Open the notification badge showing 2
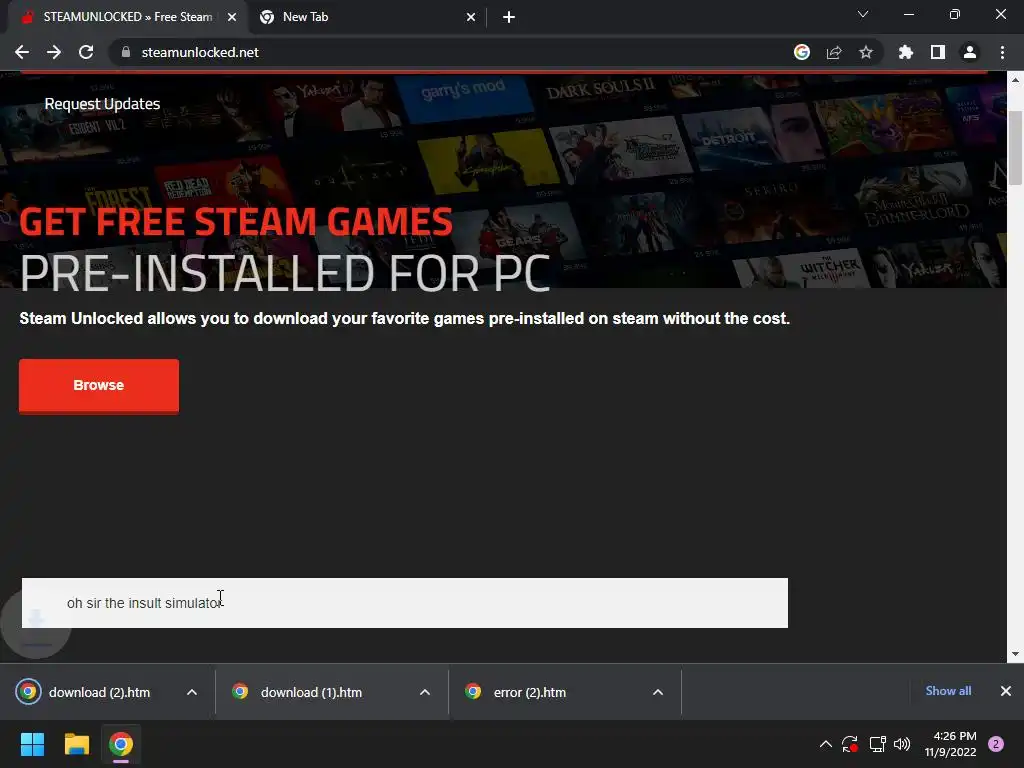 [996, 744]
